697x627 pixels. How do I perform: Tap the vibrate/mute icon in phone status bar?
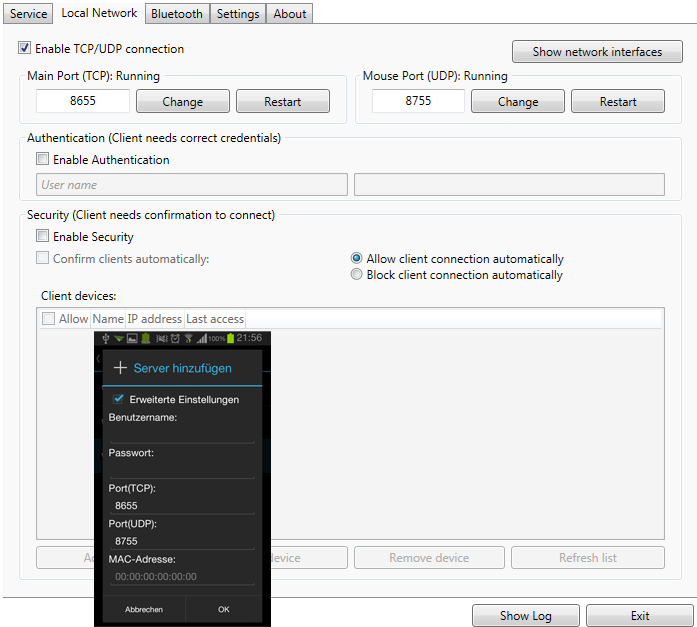pyautogui.click(x=162, y=339)
